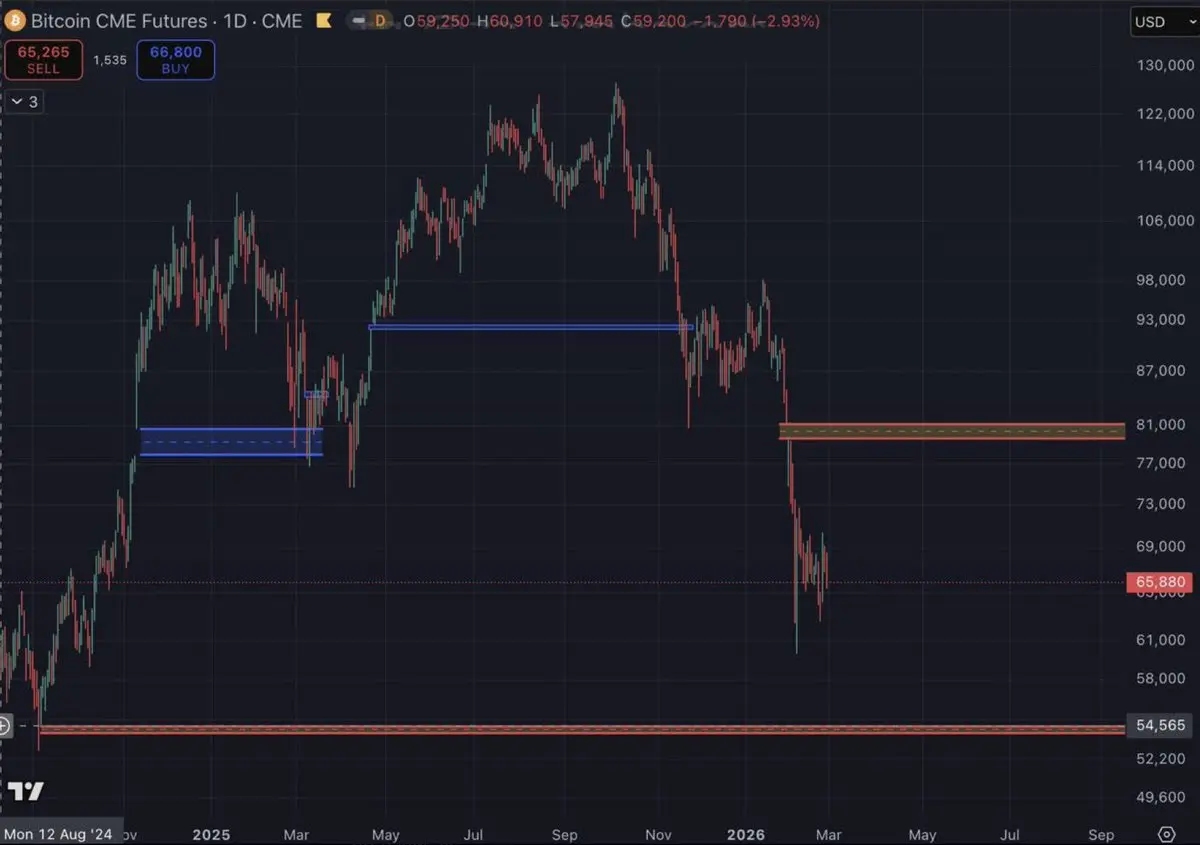Click the 66,800 BUY button
Image resolution: width=1200 pixels, height=845 pixels.
[x=175, y=60]
